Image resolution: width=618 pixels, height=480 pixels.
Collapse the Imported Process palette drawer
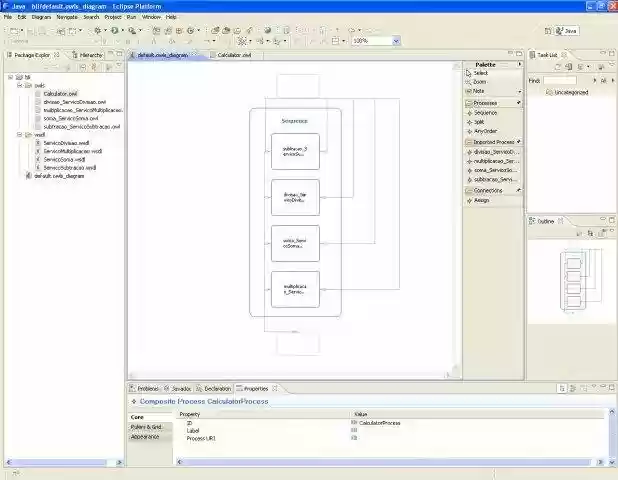[493, 142]
